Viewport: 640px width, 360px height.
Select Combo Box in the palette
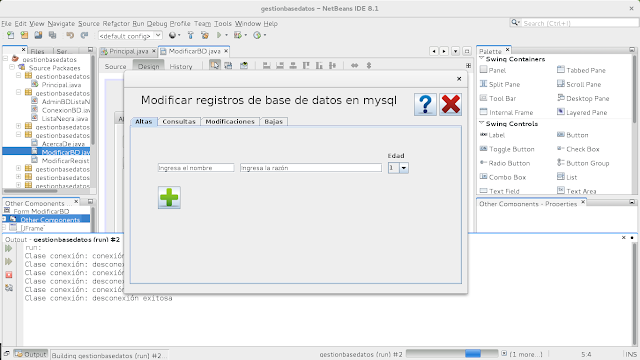point(503,177)
